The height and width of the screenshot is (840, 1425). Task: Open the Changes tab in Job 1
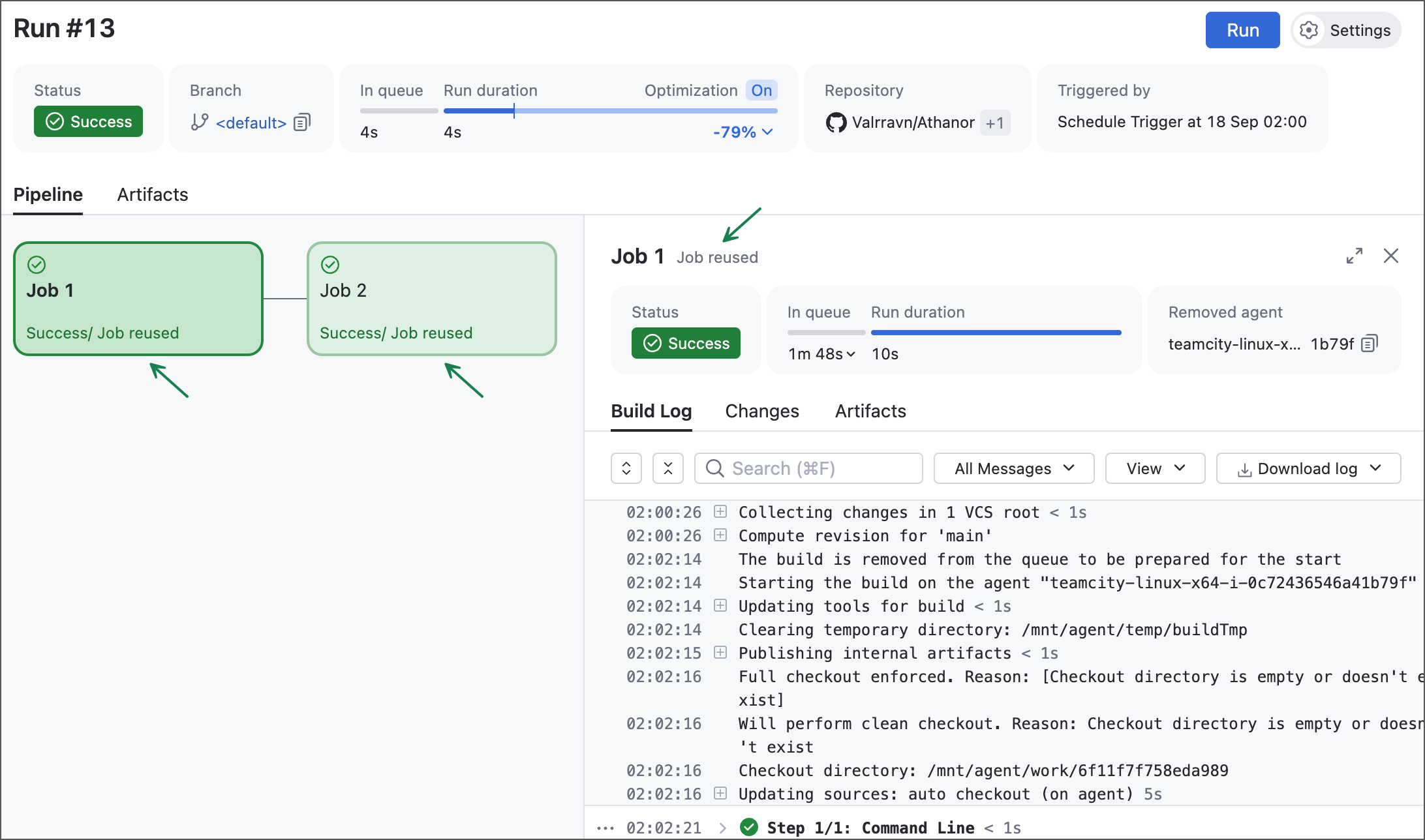point(762,411)
